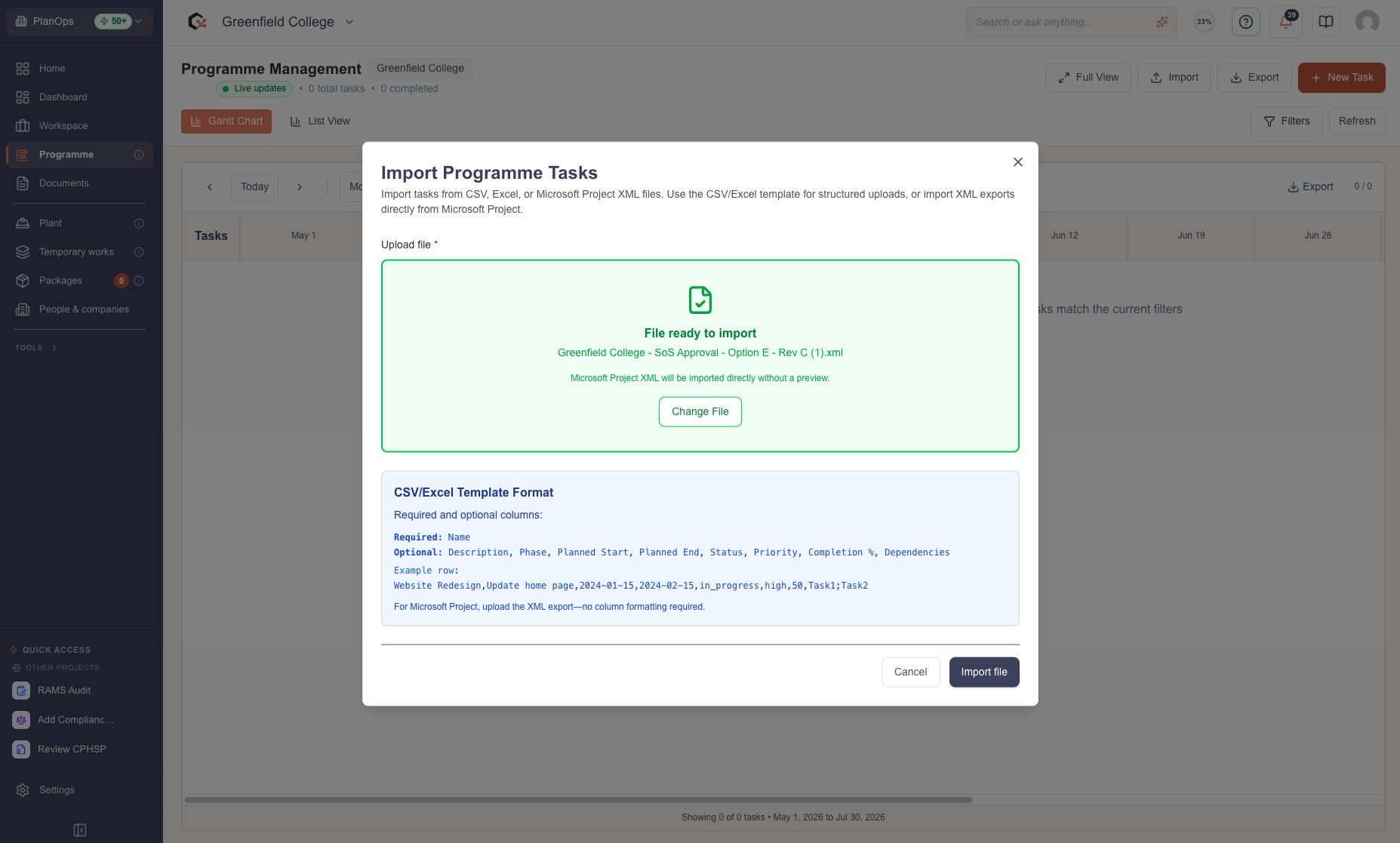Image resolution: width=1400 pixels, height=843 pixels.
Task: Click the Import file button
Action: tap(984, 672)
